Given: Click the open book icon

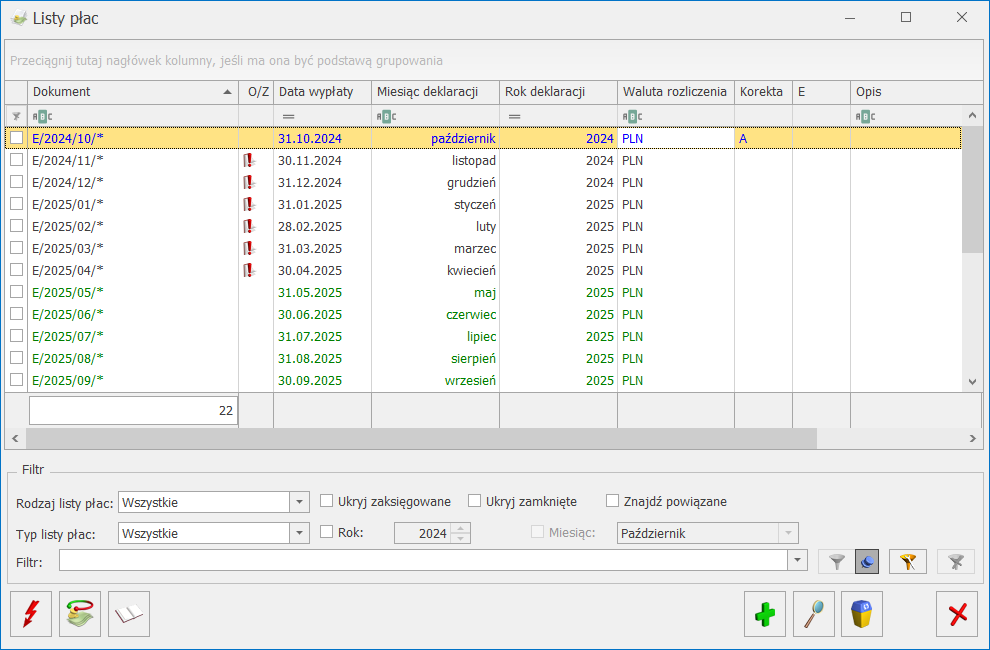Looking at the screenshot, I should click(x=129, y=613).
